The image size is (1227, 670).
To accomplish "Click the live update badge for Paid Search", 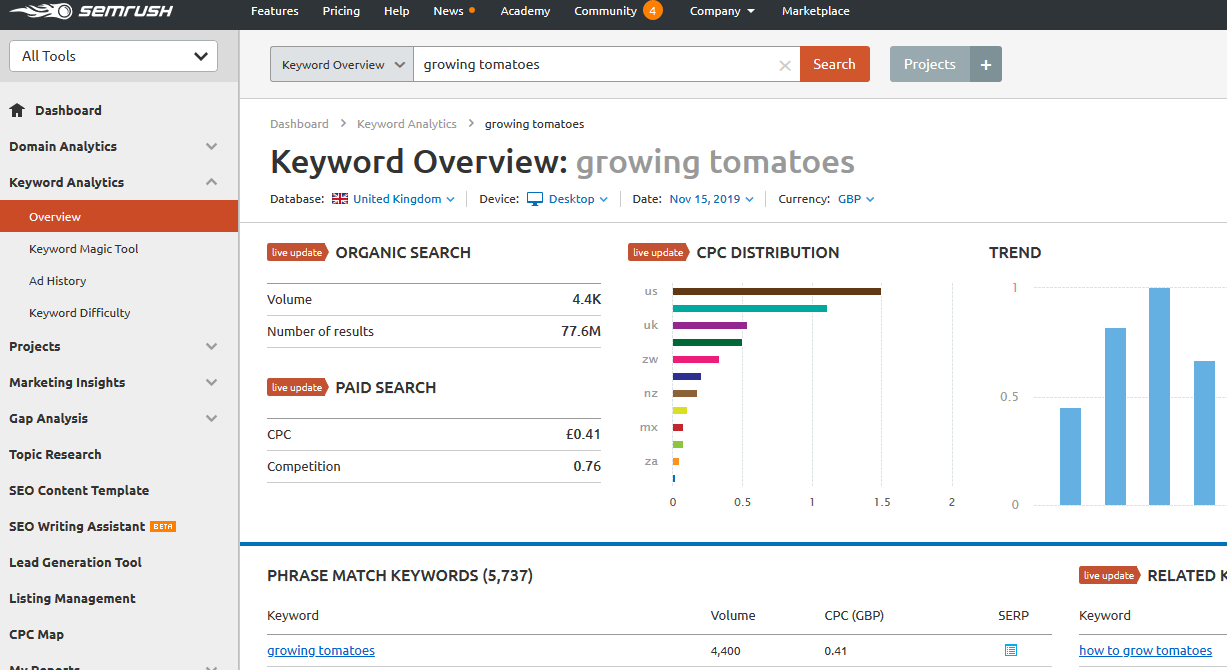I will (x=298, y=387).
